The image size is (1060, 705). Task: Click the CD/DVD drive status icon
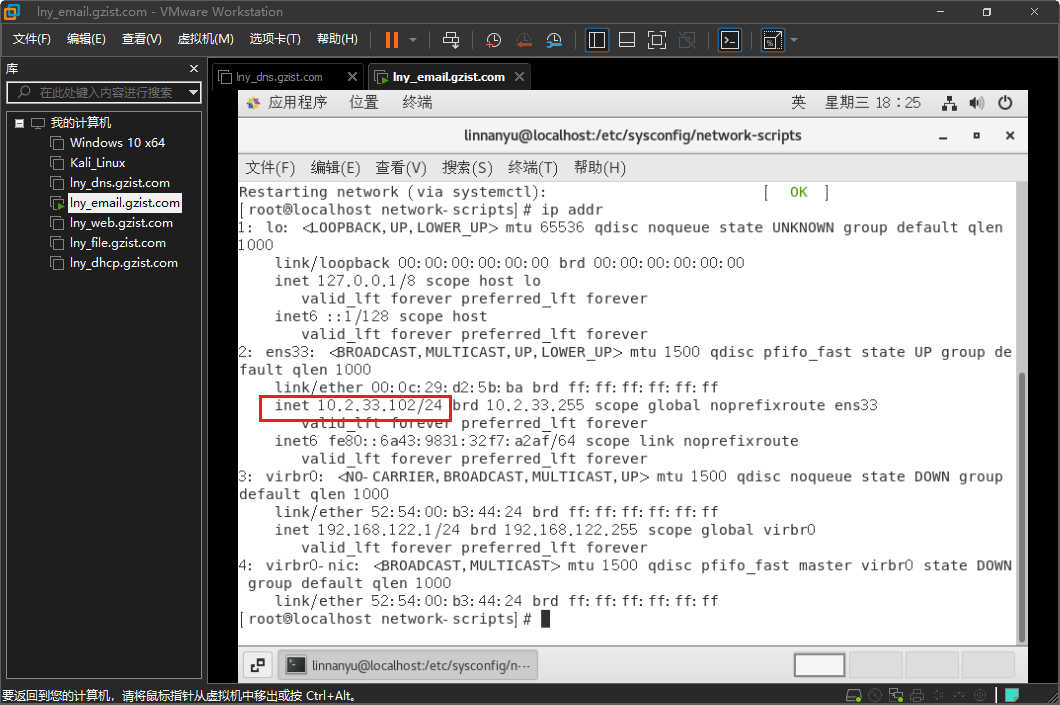(x=875, y=696)
